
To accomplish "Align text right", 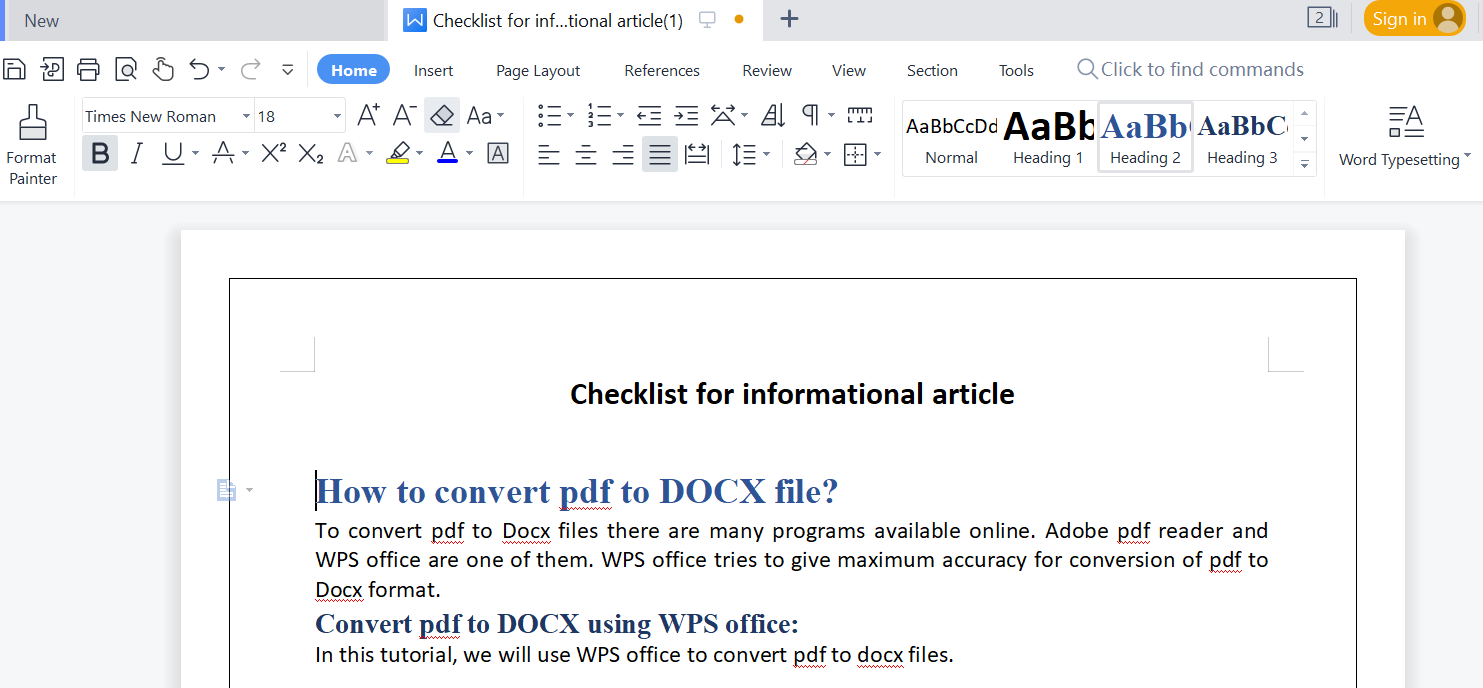I will click(623, 154).
